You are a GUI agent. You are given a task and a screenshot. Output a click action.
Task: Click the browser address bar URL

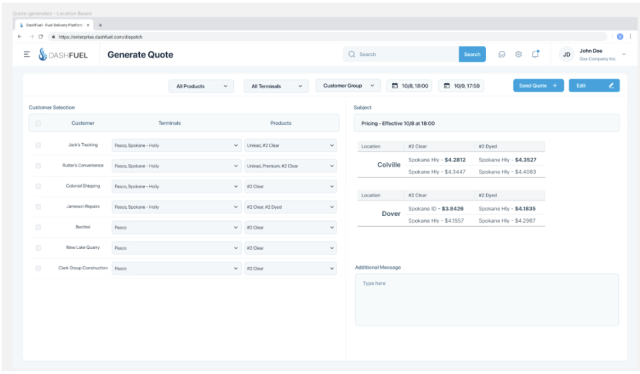100,37
